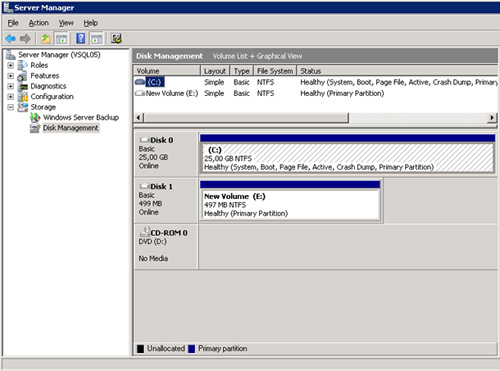Select the Configuration tree item

click(52, 97)
